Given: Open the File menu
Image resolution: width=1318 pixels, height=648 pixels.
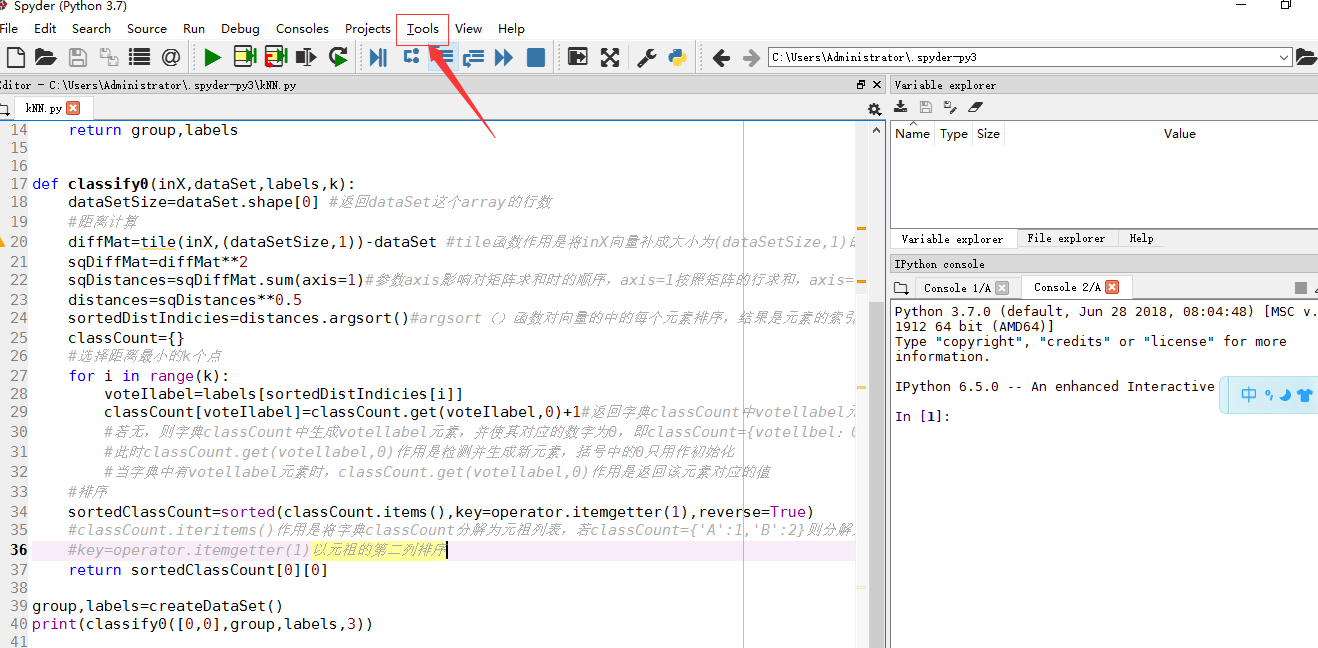Looking at the screenshot, I should pos(9,29).
